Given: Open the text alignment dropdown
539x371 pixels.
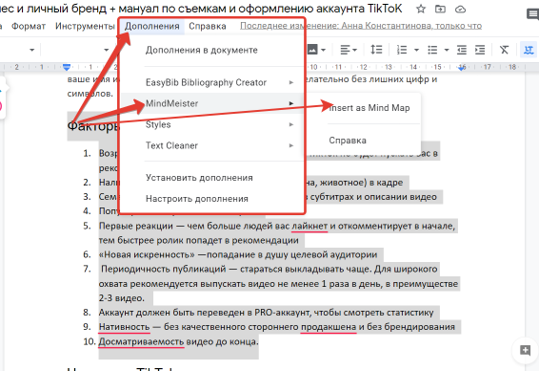Looking at the screenshot, I should [349, 50].
